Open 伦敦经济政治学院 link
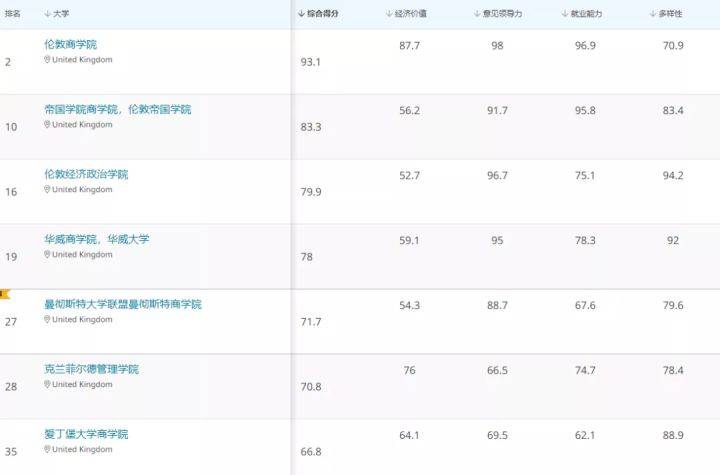This screenshot has width=720, height=475. (x=86, y=174)
